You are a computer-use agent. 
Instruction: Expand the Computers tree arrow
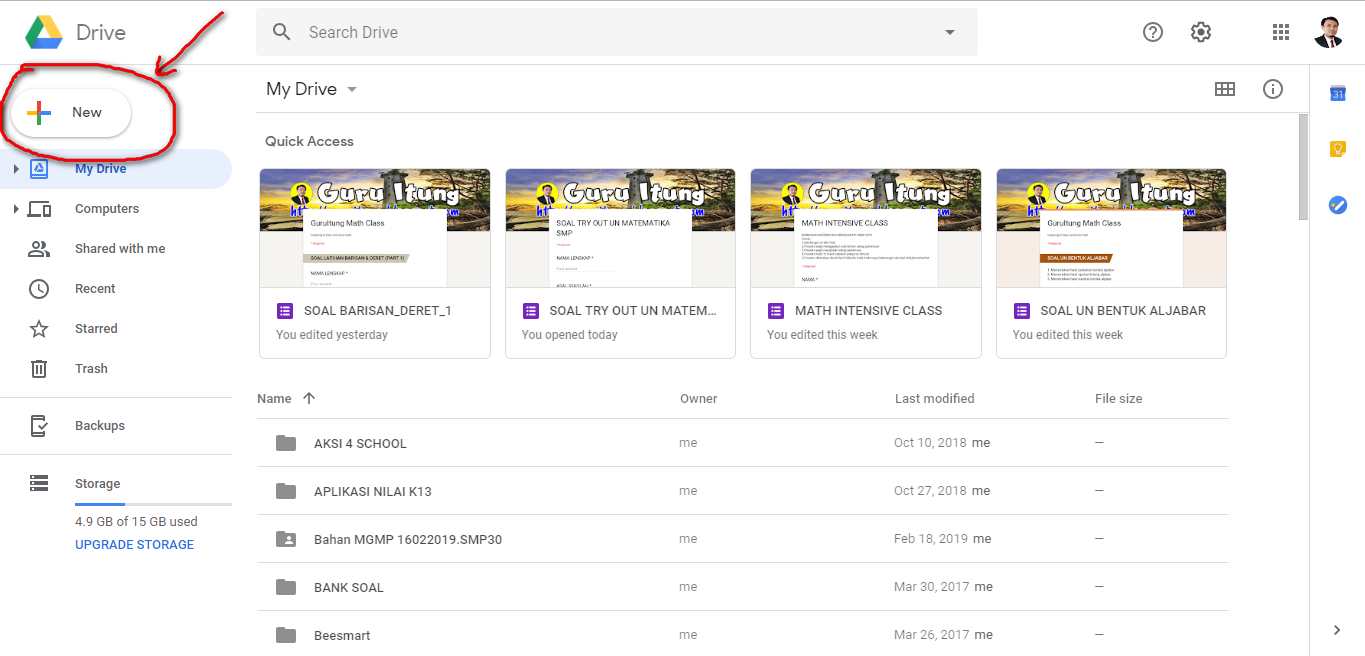[x=15, y=209]
